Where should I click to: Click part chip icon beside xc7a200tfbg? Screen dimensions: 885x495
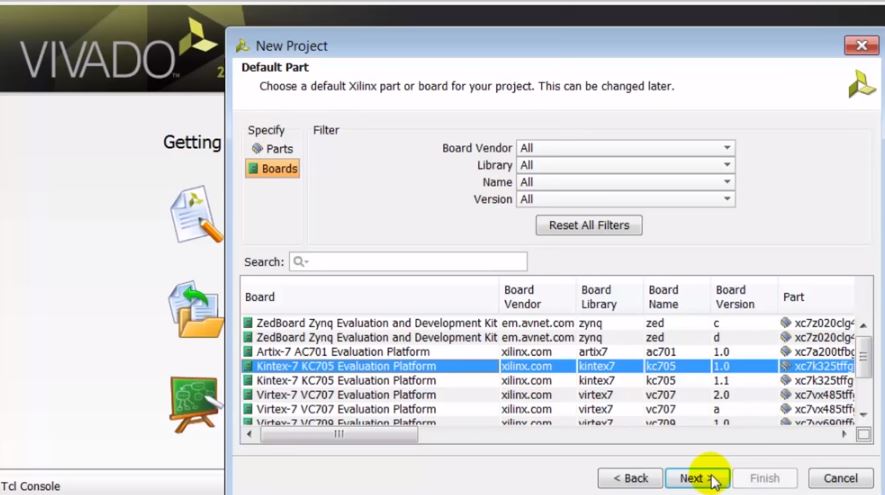(x=786, y=352)
